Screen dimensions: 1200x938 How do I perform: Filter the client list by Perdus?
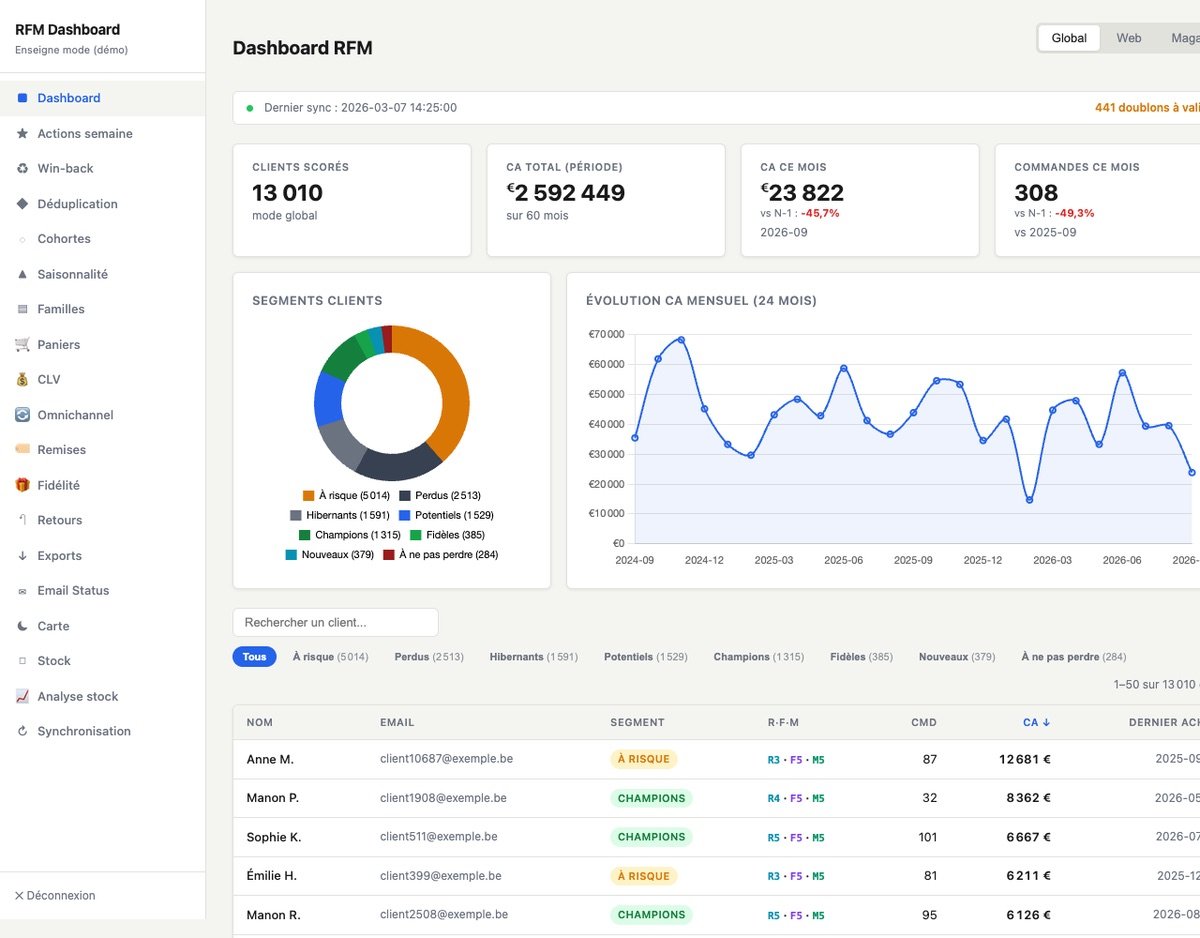tap(429, 657)
